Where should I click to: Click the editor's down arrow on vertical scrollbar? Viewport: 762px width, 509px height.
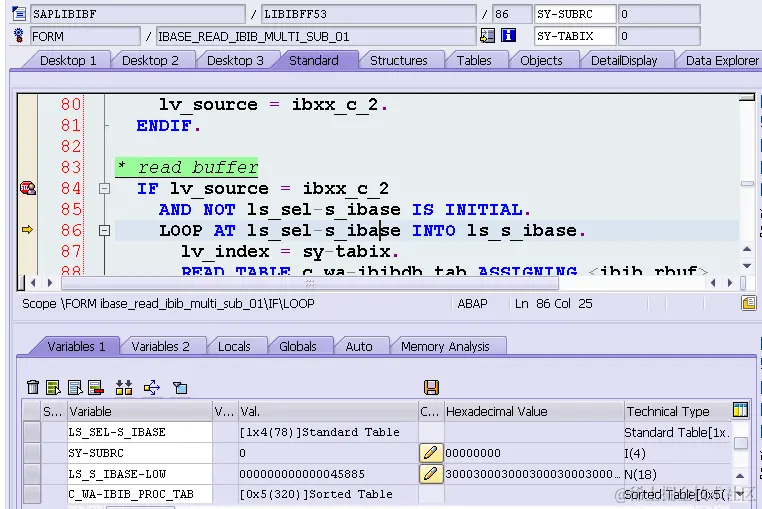(747, 265)
